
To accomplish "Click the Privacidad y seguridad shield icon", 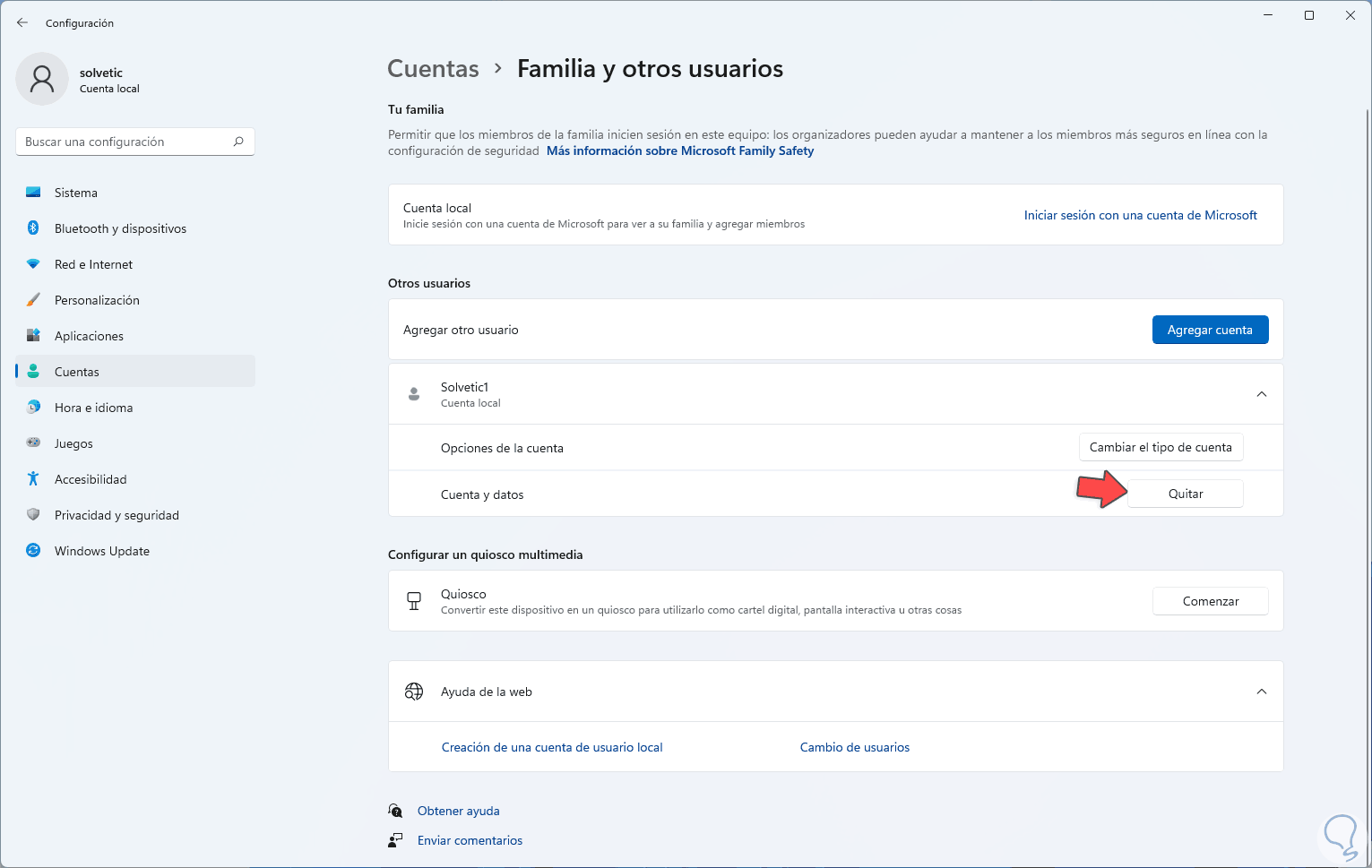I will (33, 515).
